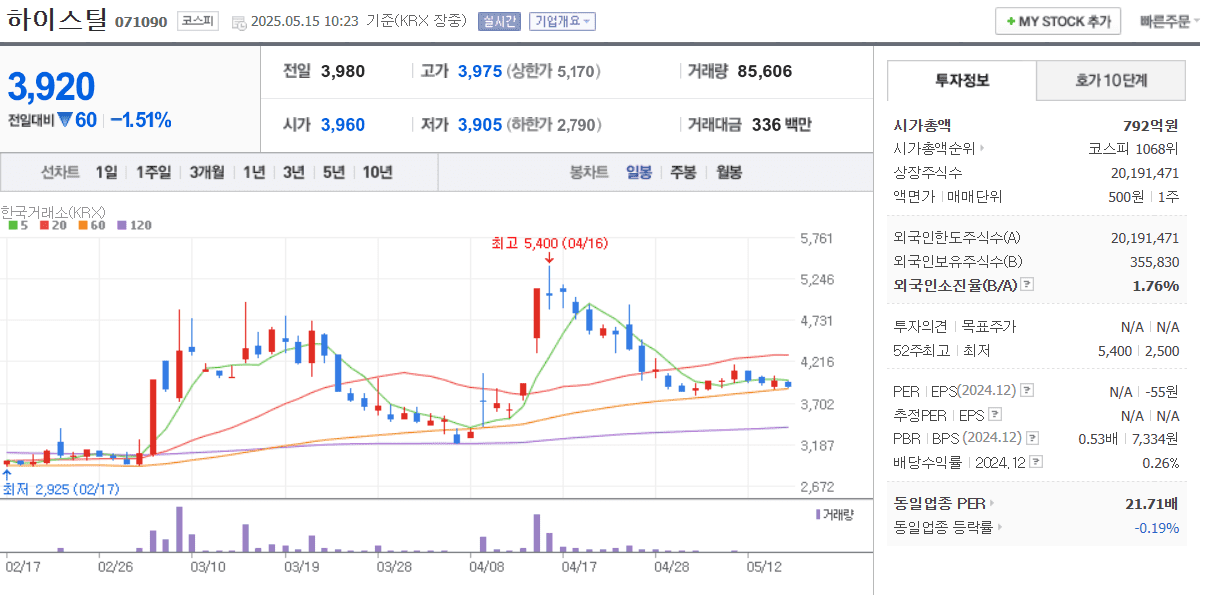Viewport: 1209px width, 595px height.
Task: Open the help icon beside PER EPS(2024.12)
Action: tap(1027, 390)
